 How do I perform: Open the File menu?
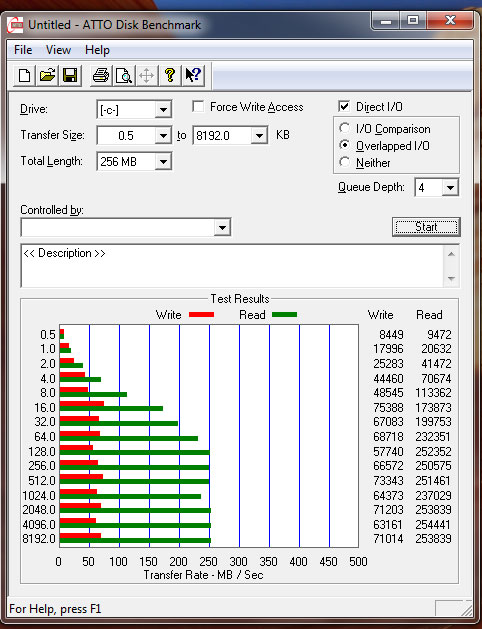coord(23,50)
